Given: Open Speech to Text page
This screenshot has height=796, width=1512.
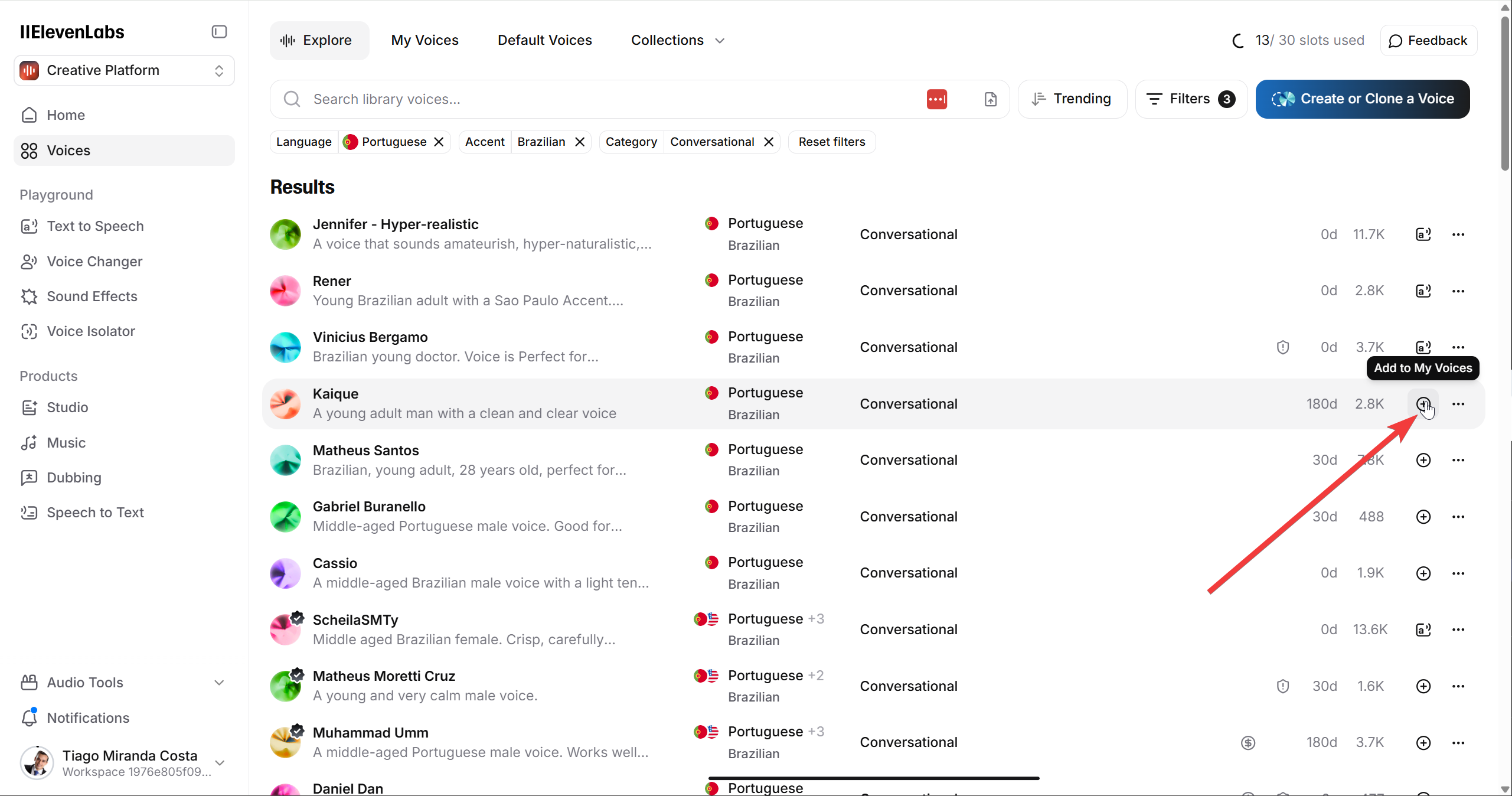Looking at the screenshot, I should 124,513.
